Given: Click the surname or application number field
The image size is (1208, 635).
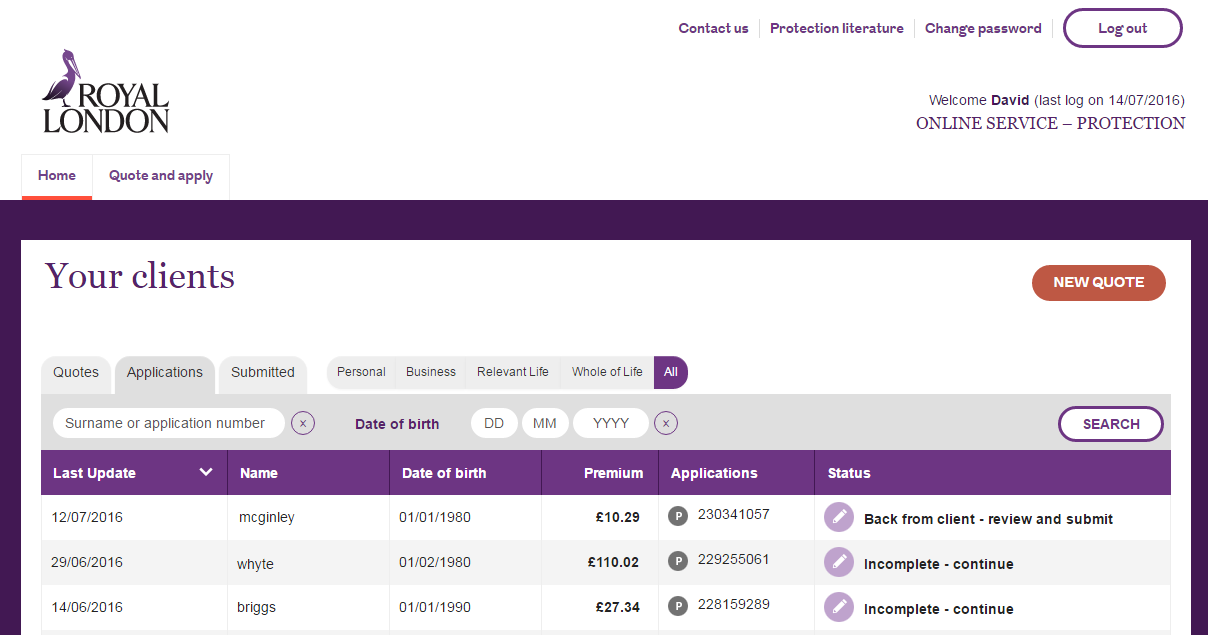Looking at the screenshot, I should pyautogui.click(x=168, y=423).
